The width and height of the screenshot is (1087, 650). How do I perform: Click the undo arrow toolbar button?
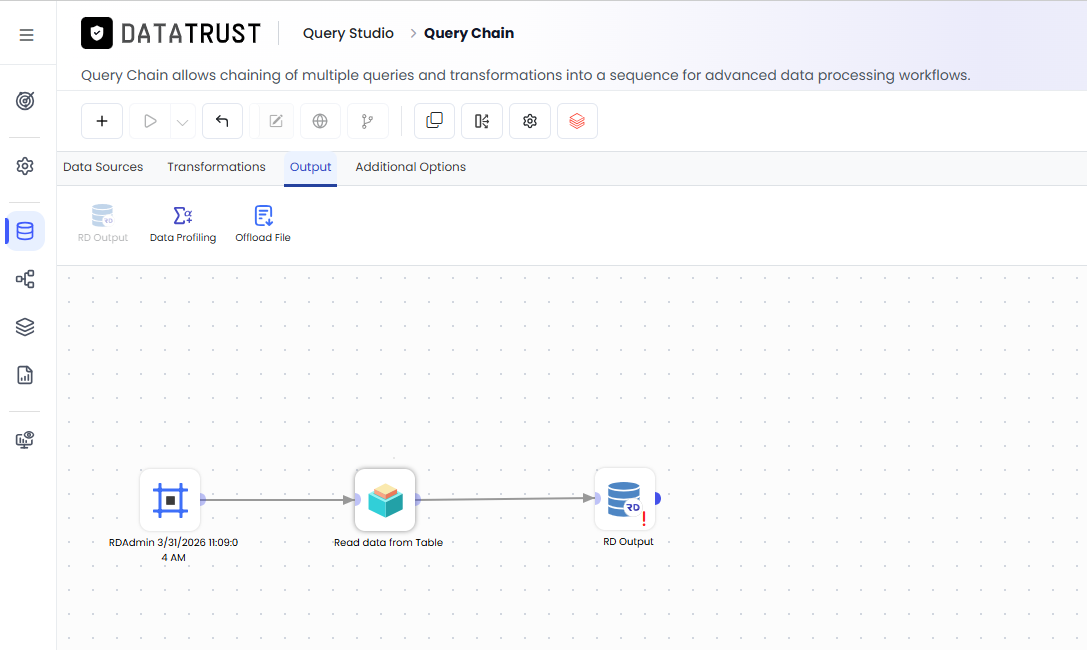point(222,121)
